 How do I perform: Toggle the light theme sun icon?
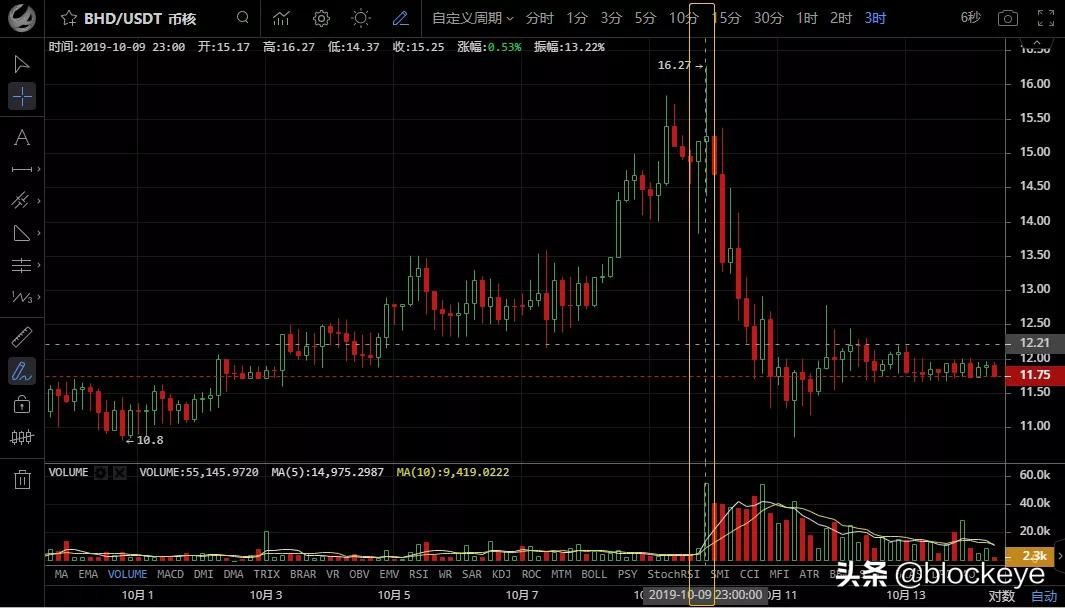(361, 18)
